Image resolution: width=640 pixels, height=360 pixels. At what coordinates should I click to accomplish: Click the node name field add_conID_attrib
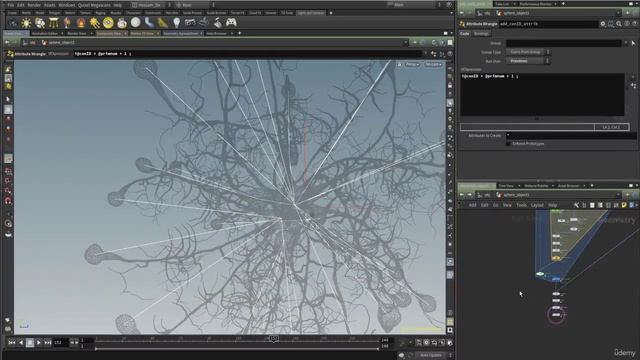click(x=548, y=24)
